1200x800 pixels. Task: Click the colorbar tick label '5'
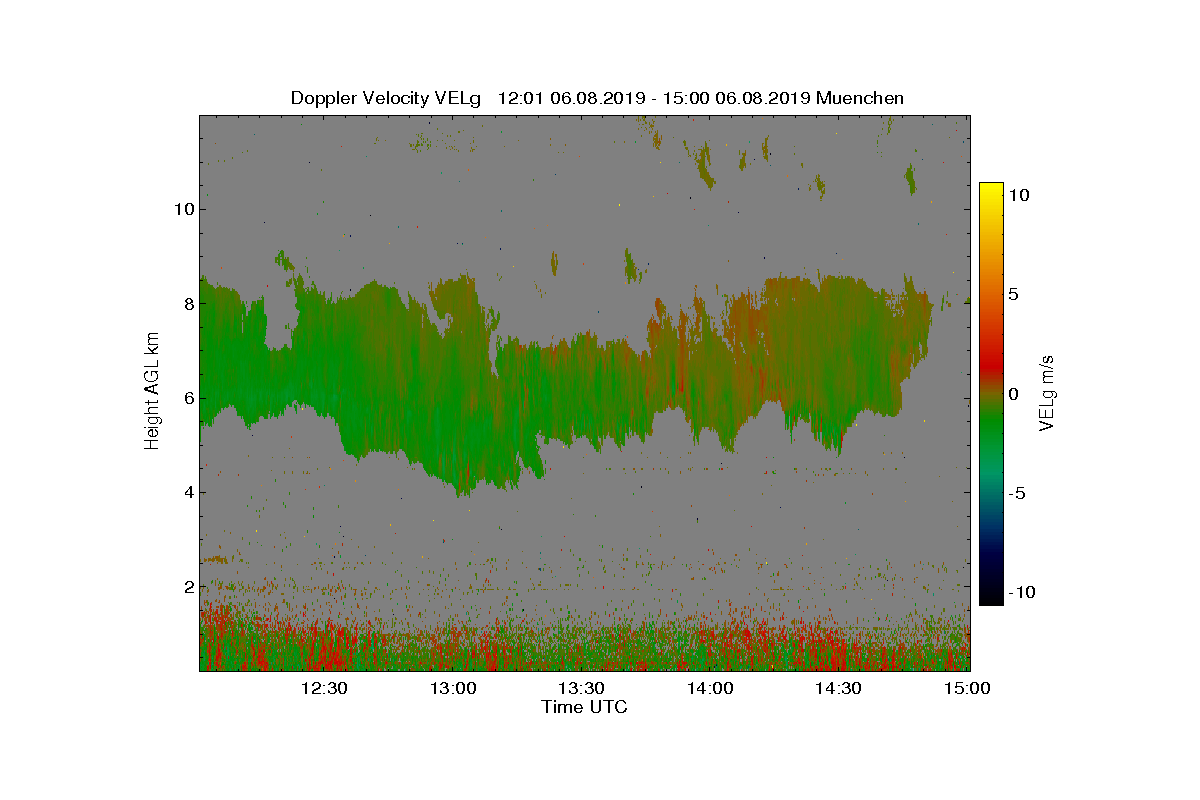click(x=1013, y=295)
